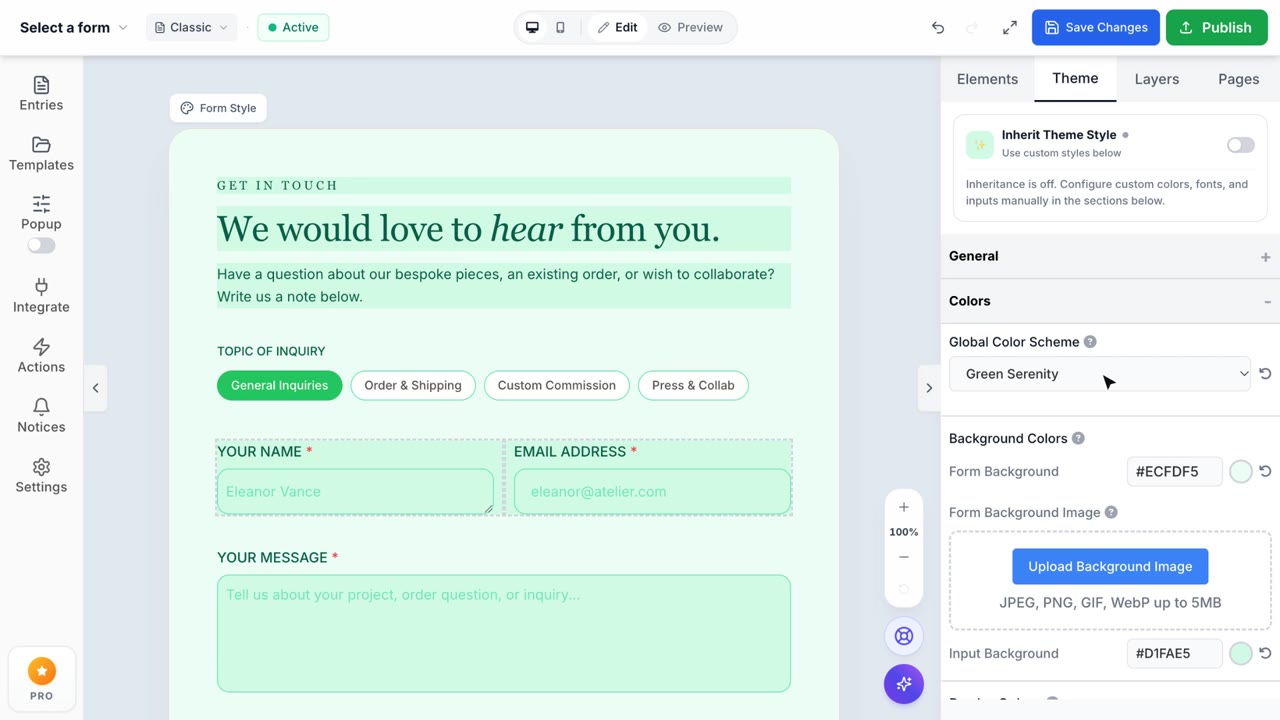Select the Order & Shipping topic
This screenshot has width=1280, height=720.
click(x=413, y=385)
